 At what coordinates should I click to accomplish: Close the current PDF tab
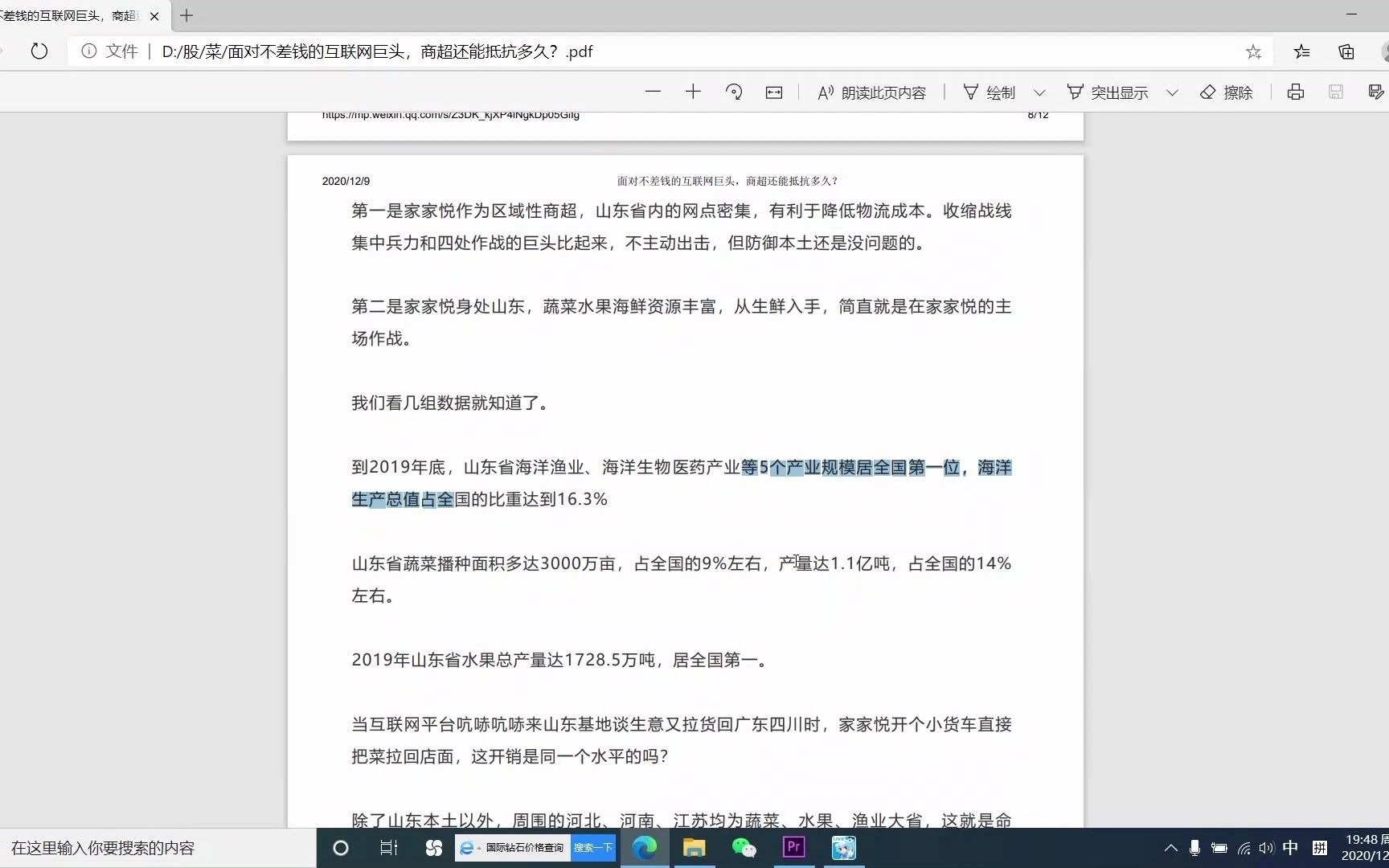click(154, 16)
